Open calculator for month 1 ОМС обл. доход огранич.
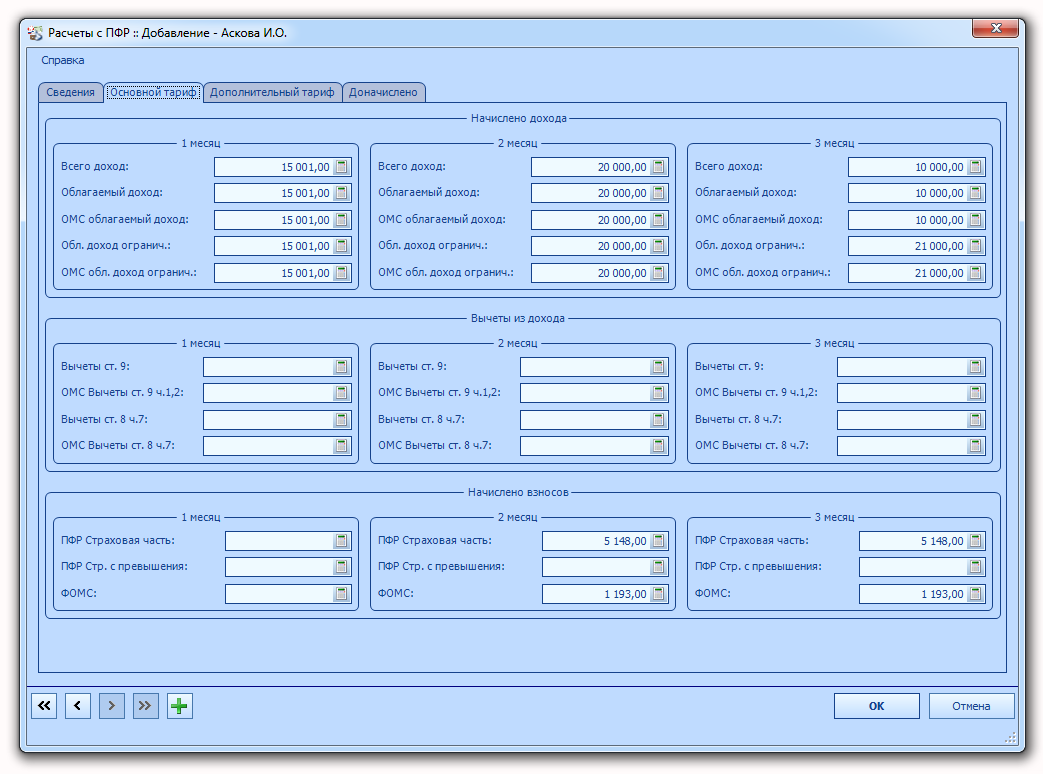Image resolution: width=1043 pixels, height=774 pixels. pos(341,273)
